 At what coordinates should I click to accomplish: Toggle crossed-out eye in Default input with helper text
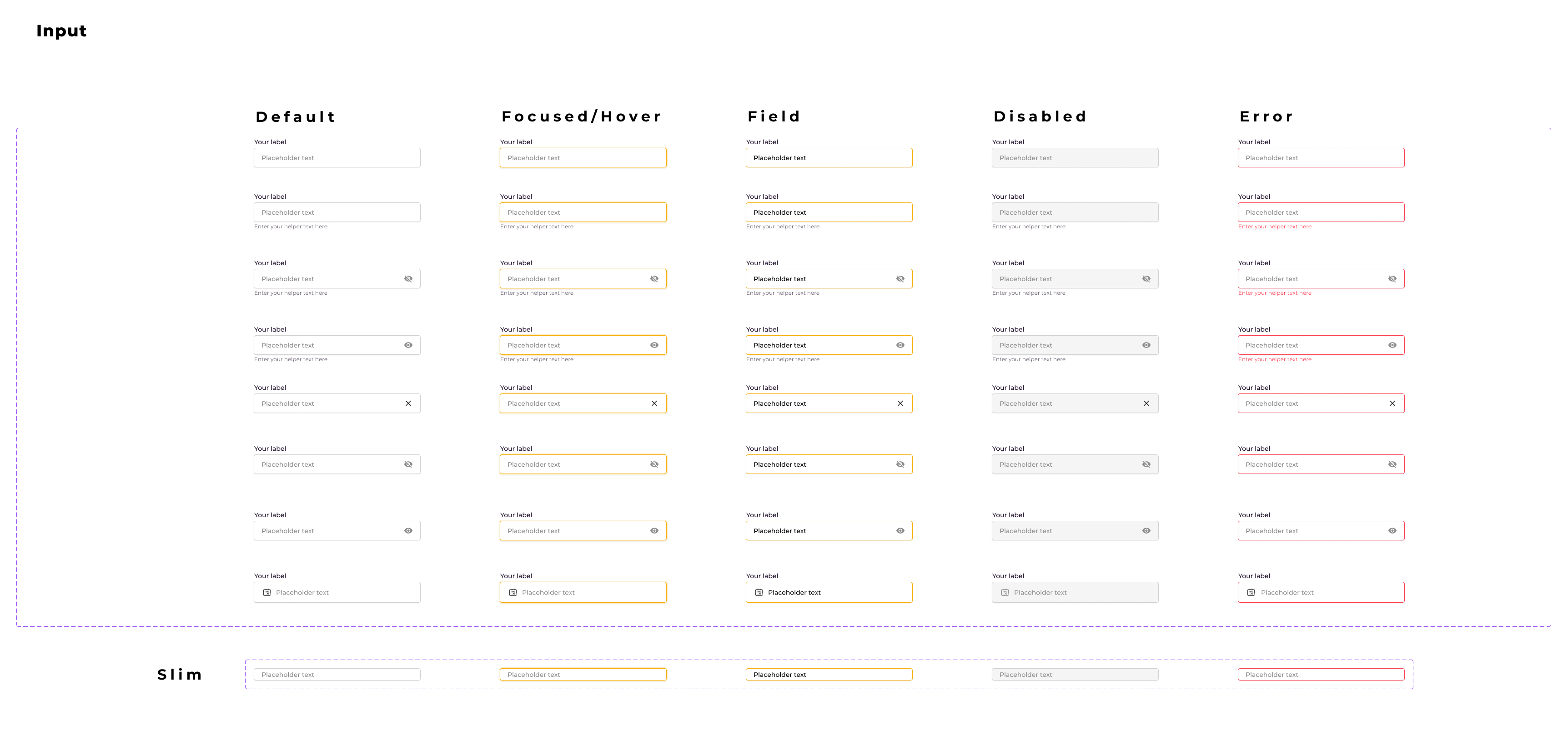(x=408, y=279)
